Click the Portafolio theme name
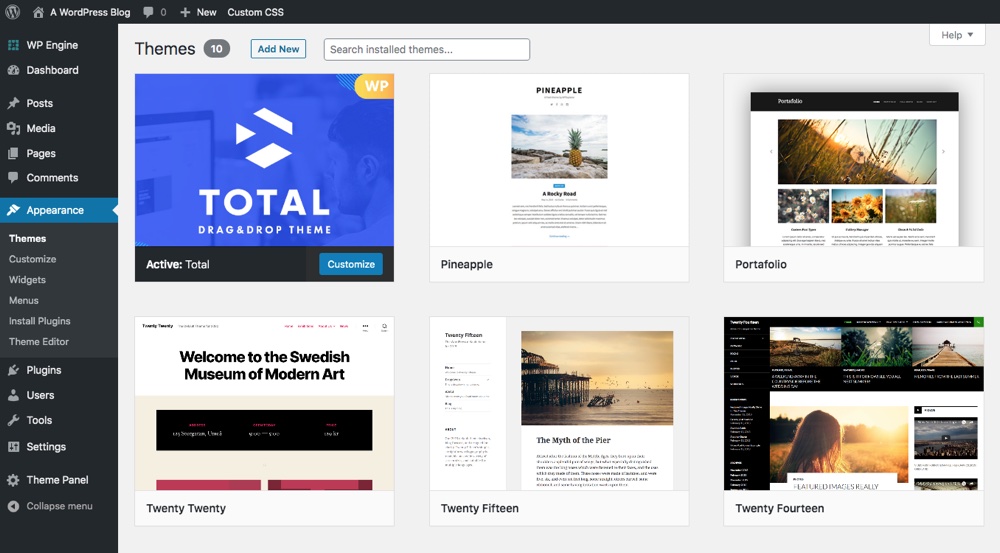The width and height of the screenshot is (1000, 553). pos(761,264)
